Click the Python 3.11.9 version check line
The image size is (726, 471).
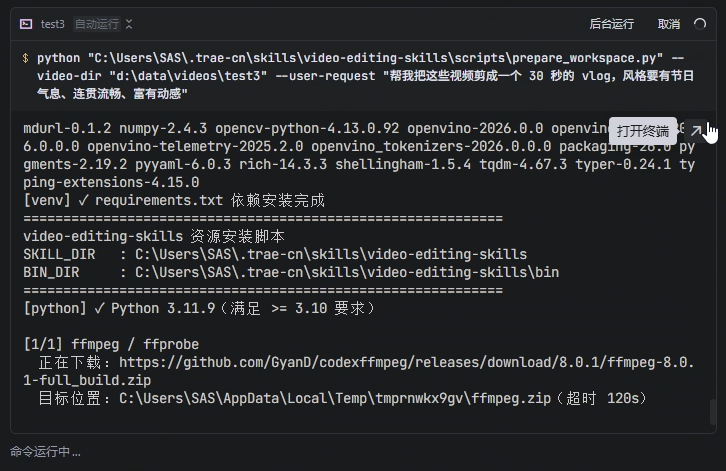[x=198, y=308]
